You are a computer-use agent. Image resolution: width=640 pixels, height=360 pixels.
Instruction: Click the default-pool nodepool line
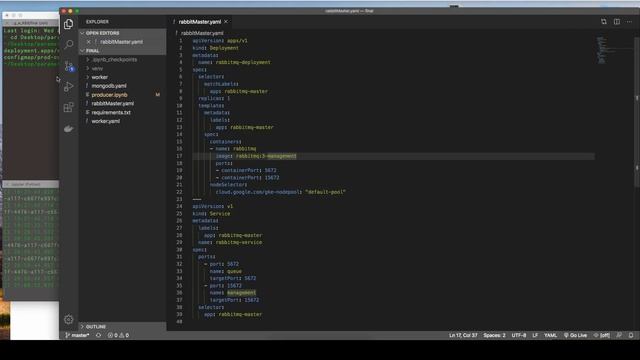pyautogui.click(x=280, y=192)
